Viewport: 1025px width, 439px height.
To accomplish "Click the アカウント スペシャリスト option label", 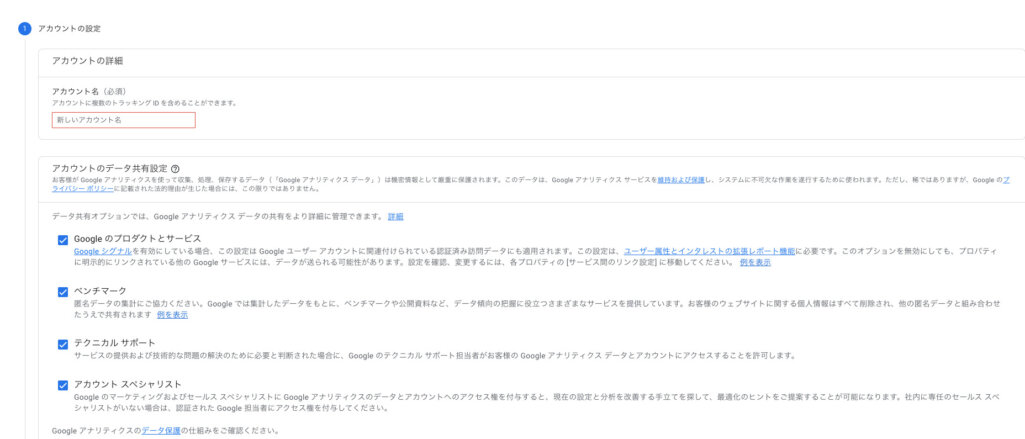I will 127,384.
